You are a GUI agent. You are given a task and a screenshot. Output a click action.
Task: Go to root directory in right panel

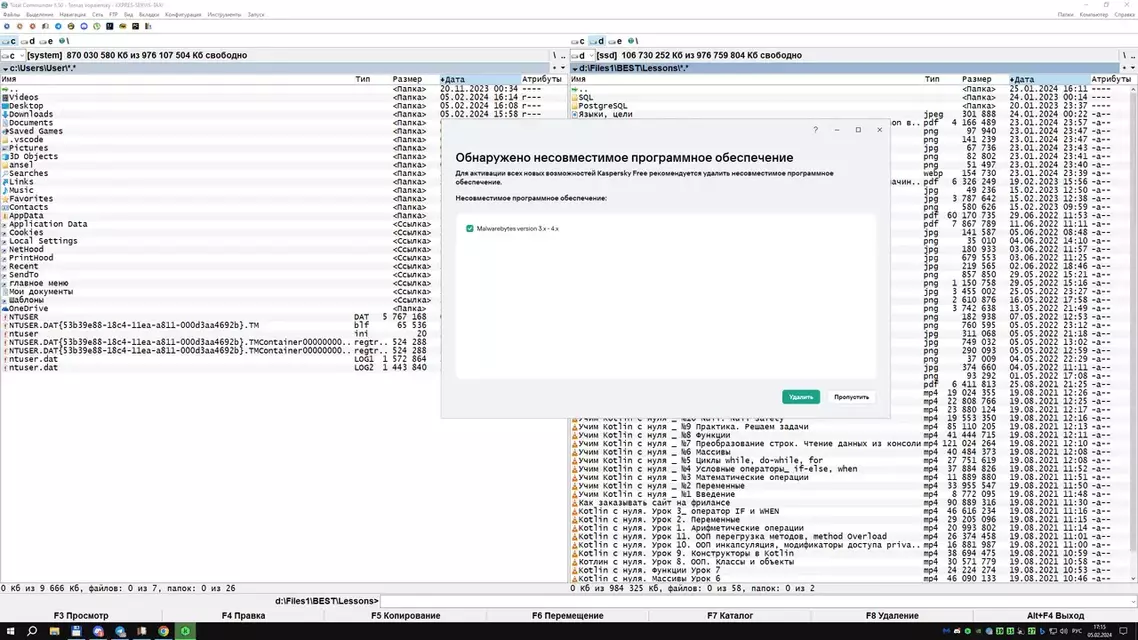click(x=1124, y=55)
